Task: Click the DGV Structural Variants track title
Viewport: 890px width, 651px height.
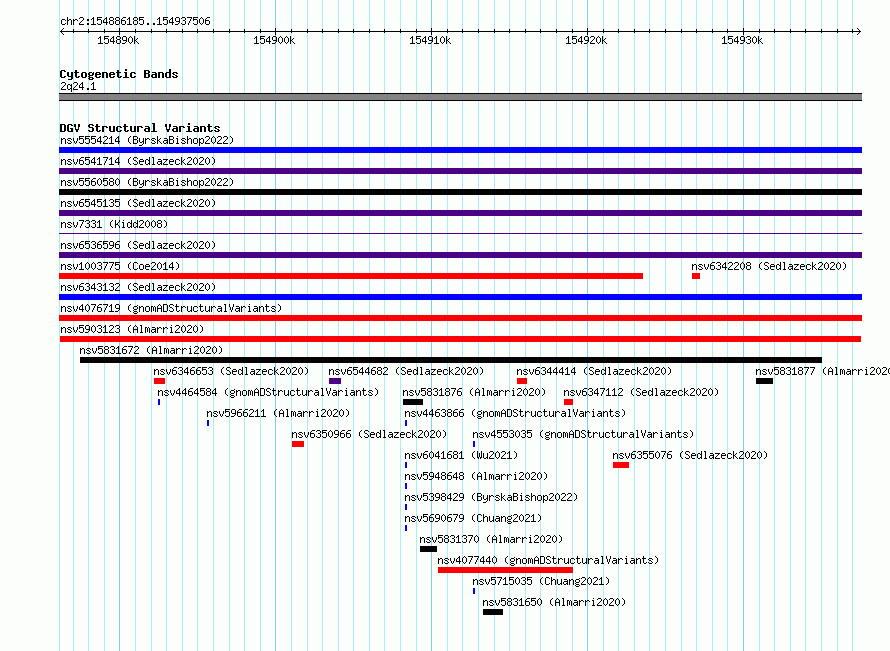Action: 140,128
